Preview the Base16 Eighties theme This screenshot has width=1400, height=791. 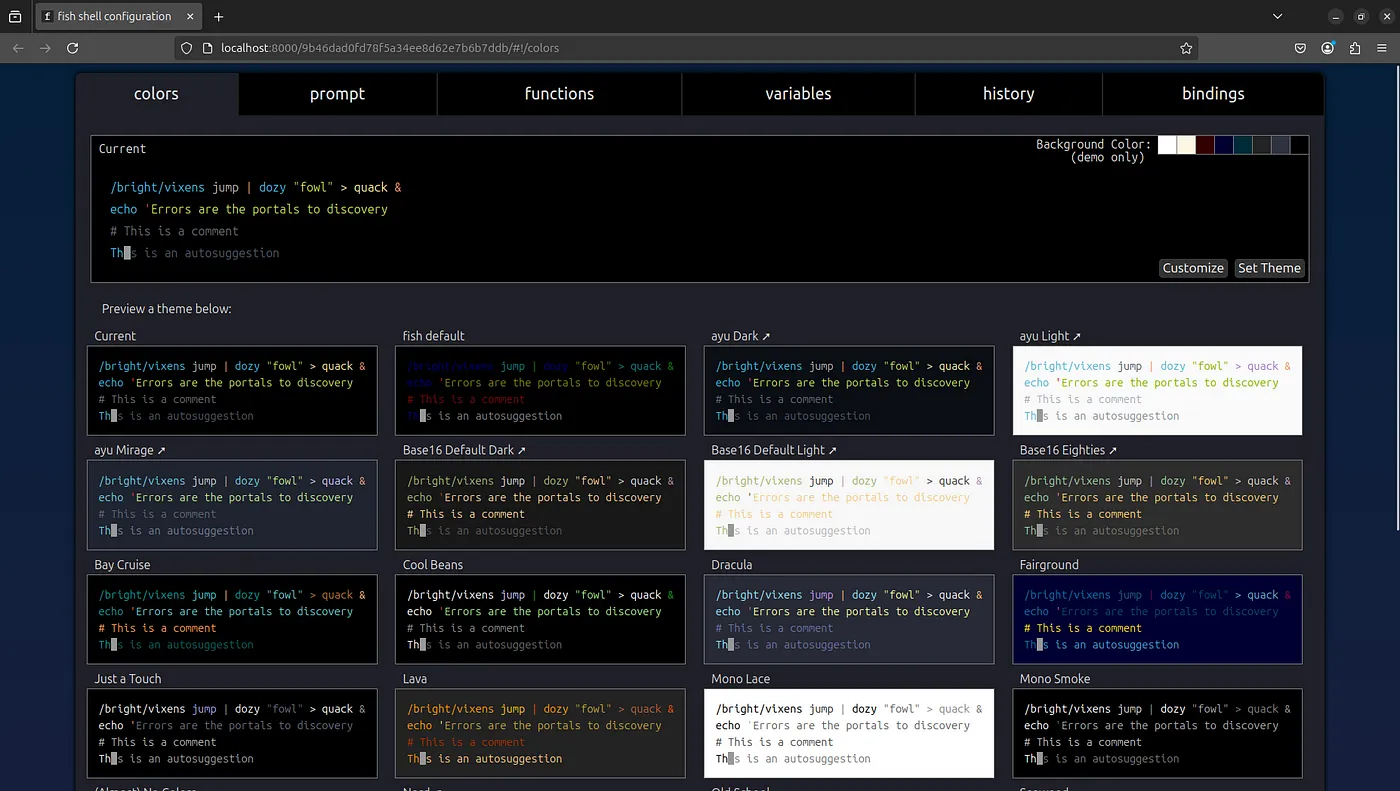1158,505
